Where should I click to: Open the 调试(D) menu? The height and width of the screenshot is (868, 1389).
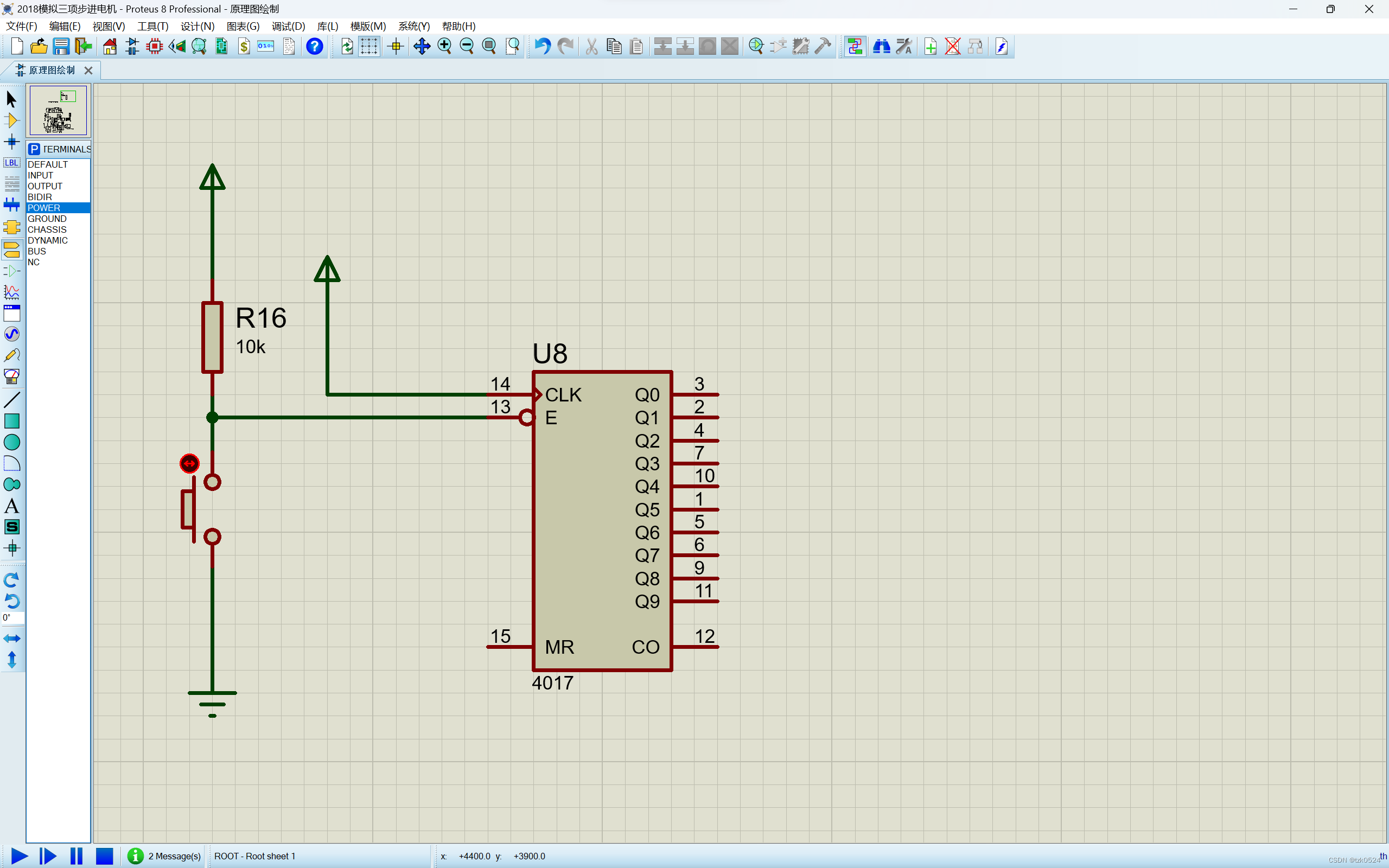coord(288,27)
